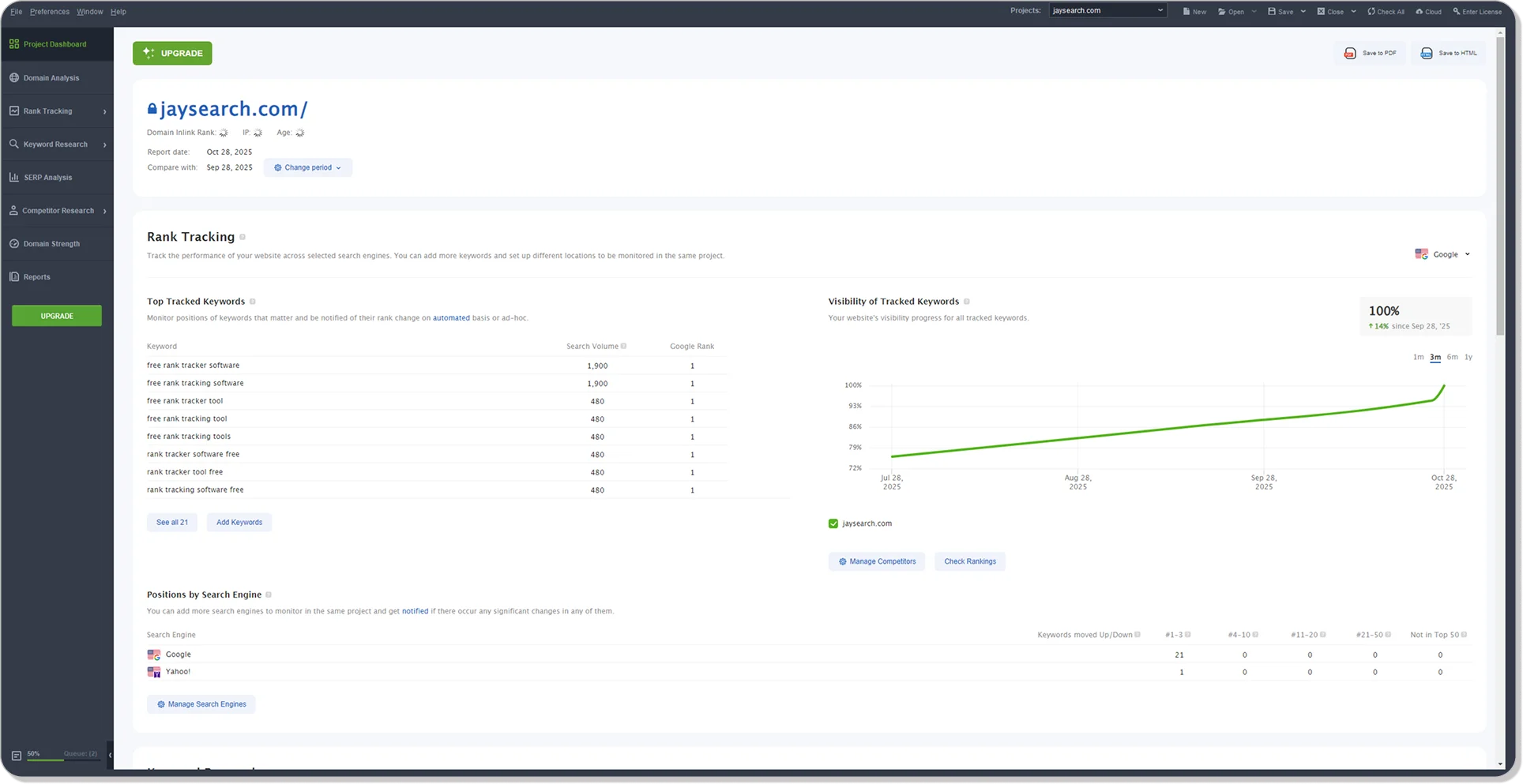Expand the Competitor Research sidebar chevron
The height and width of the screenshot is (784, 1523).
(x=104, y=211)
